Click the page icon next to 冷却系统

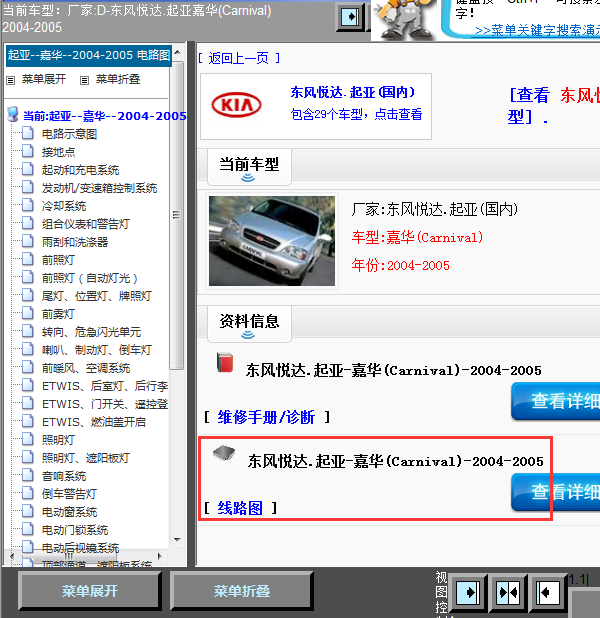pyautogui.click(x=28, y=205)
